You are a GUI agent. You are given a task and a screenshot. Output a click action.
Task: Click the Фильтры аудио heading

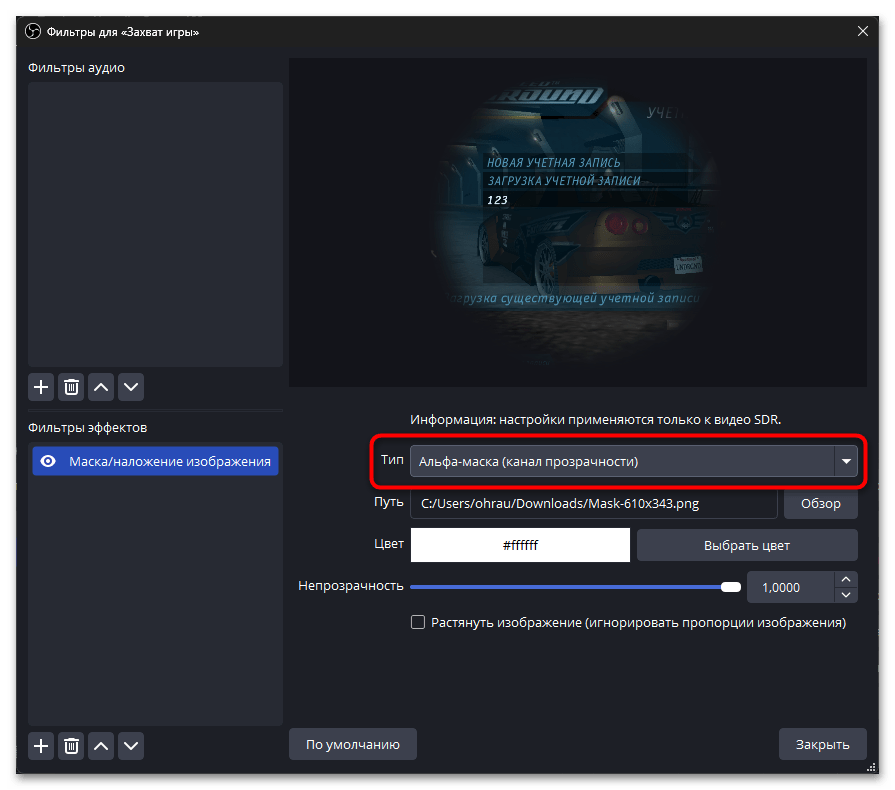76,67
